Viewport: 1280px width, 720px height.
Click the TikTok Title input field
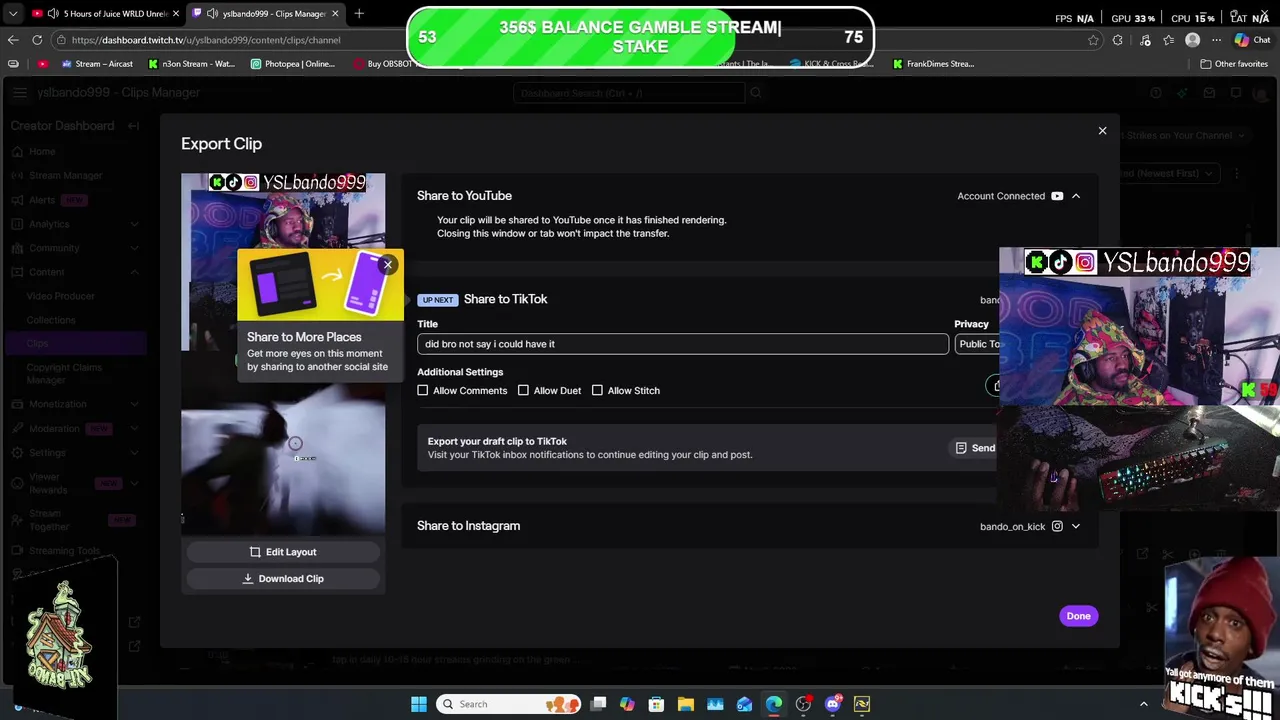682,344
